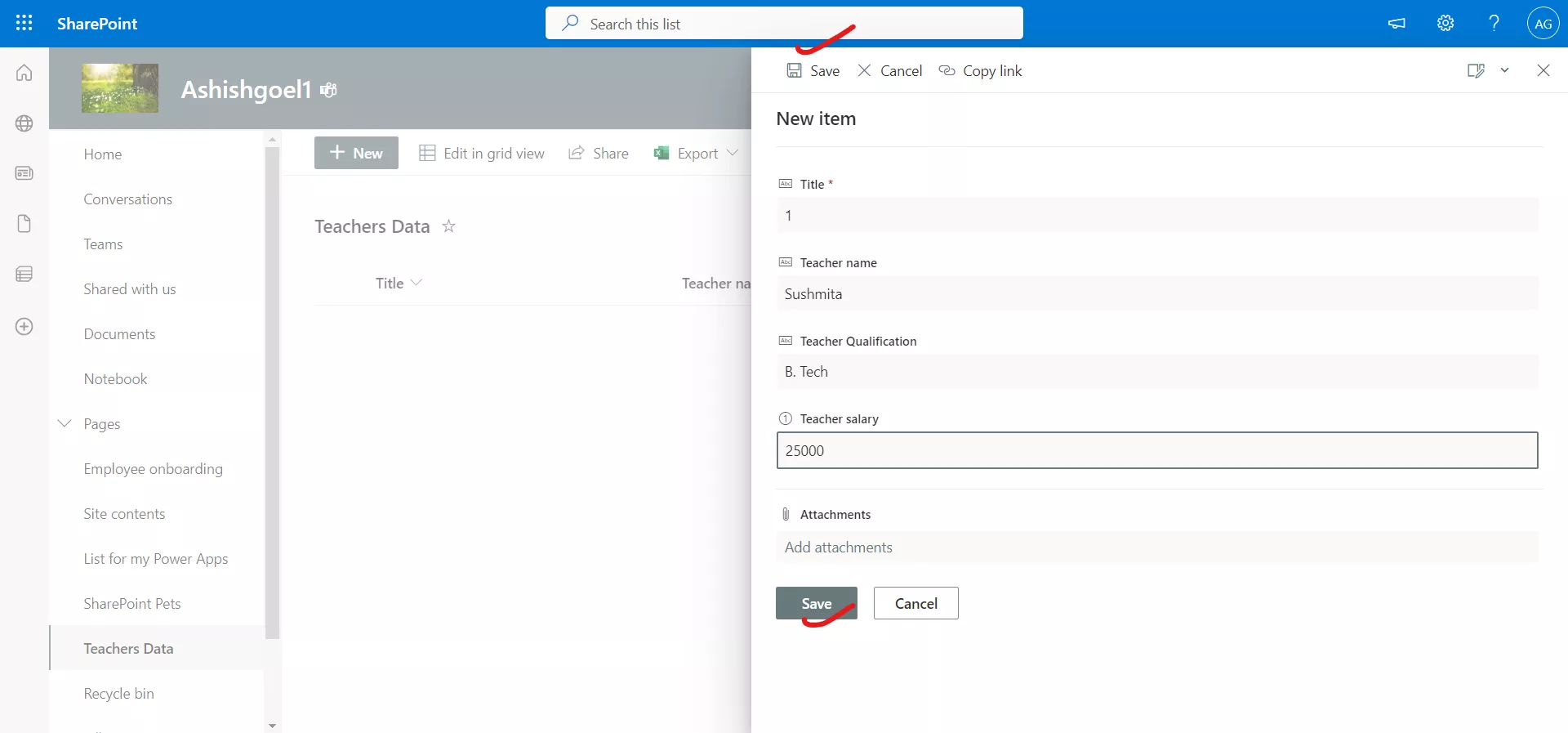The height and width of the screenshot is (733, 1568).
Task: Click Add attachments
Action: pos(1157,547)
